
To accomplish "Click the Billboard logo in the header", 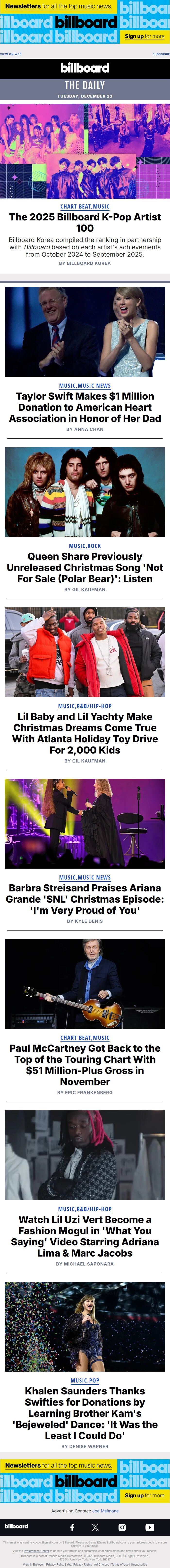I will click(x=85, y=67).
